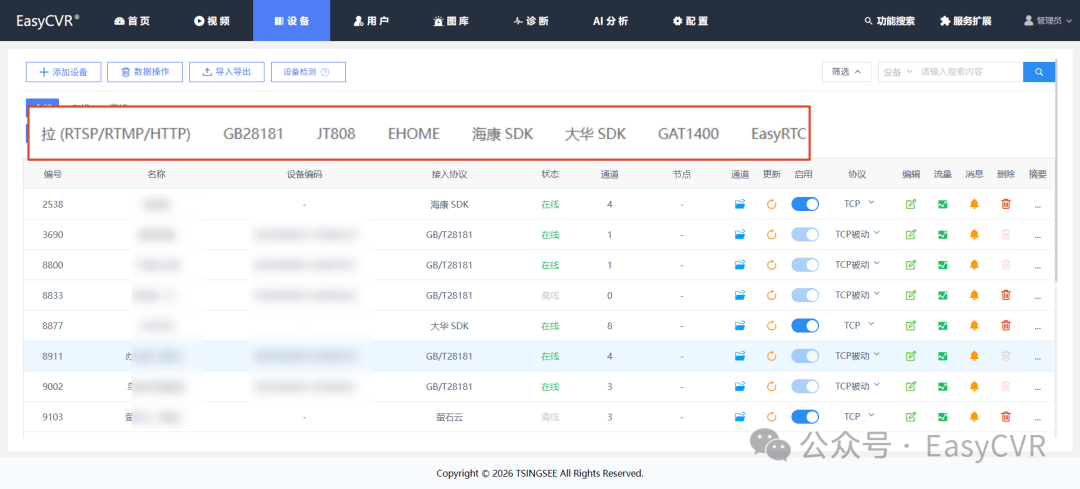Open 功能搜索 function search
The image size is (1080, 489).
click(889, 21)
